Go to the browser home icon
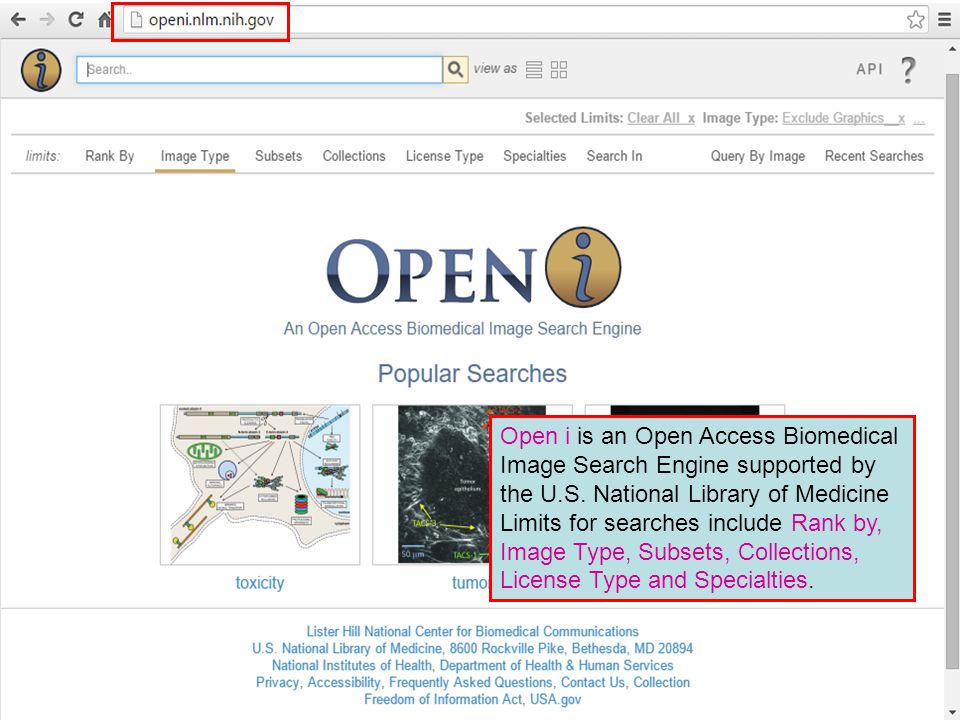Image resolution: width=960 pixels, height=720 pixels. (x=104, y=20)
